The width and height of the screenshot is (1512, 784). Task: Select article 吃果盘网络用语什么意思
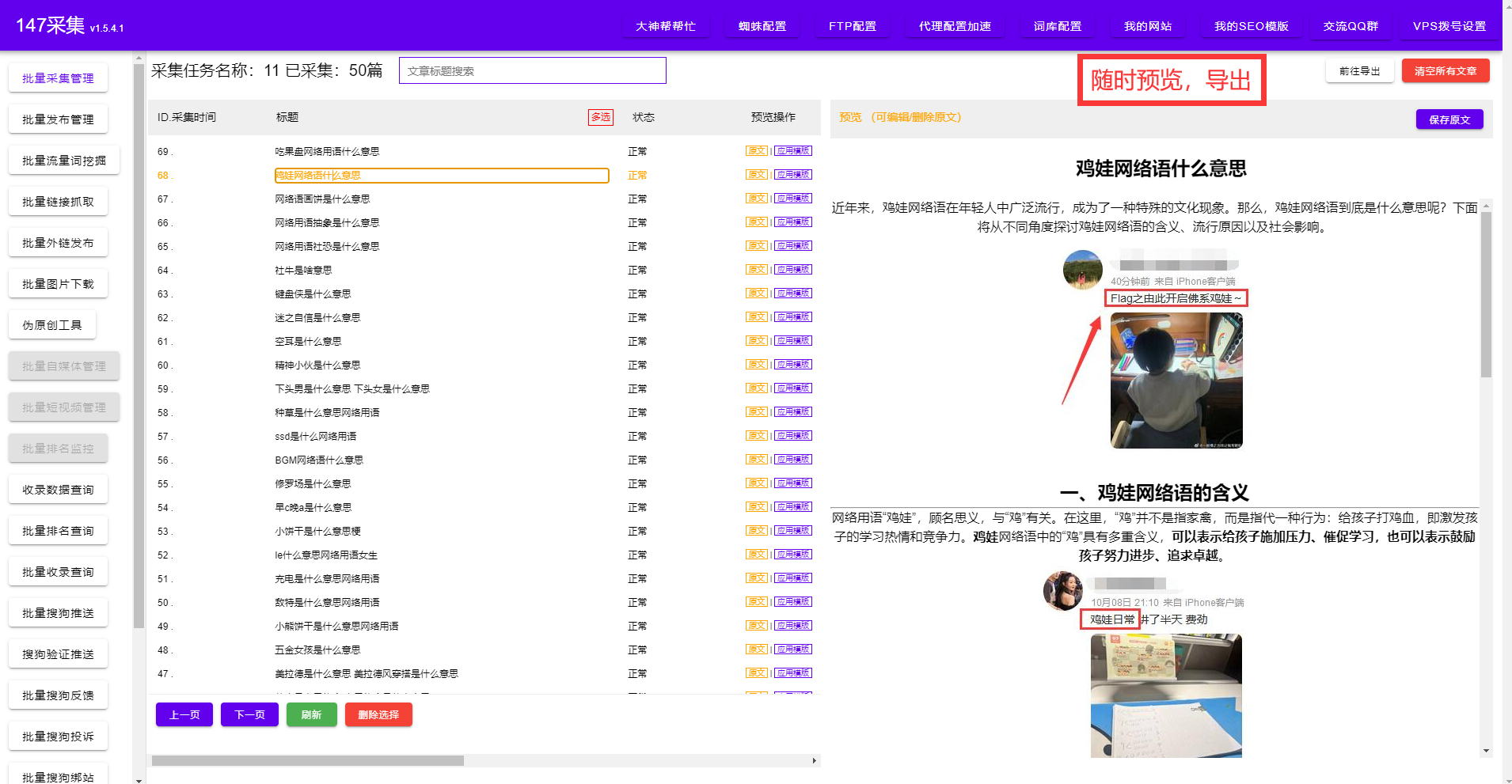pyautogui.click(x=327, y=151)
